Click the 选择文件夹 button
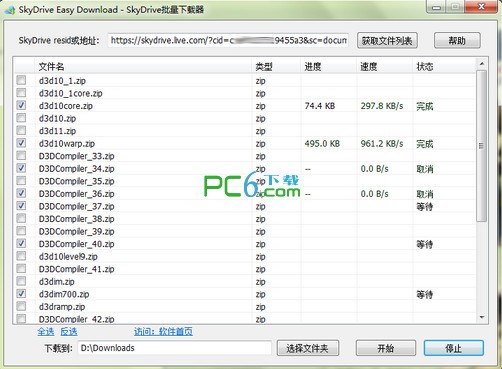This screenshot has height=369, width=502. pos(308,348)
